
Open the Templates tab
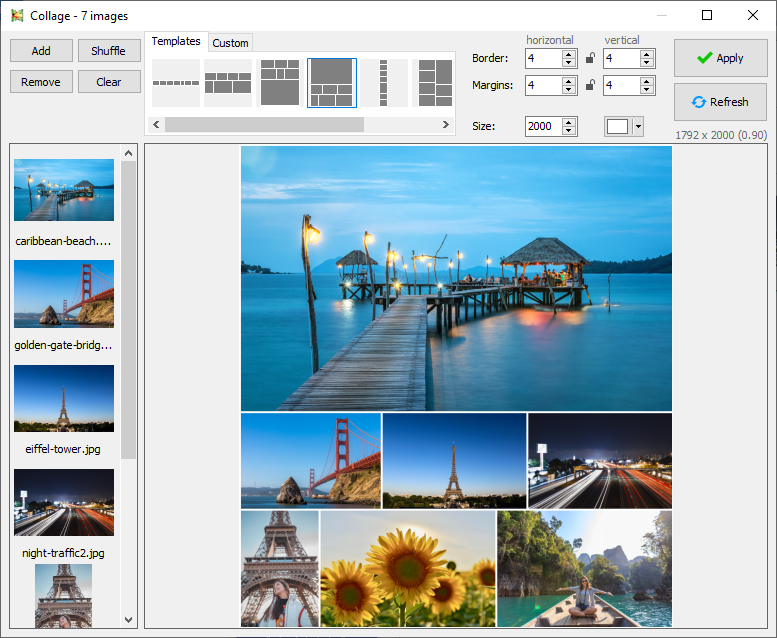pyautogui.click(x=176, y=42)
